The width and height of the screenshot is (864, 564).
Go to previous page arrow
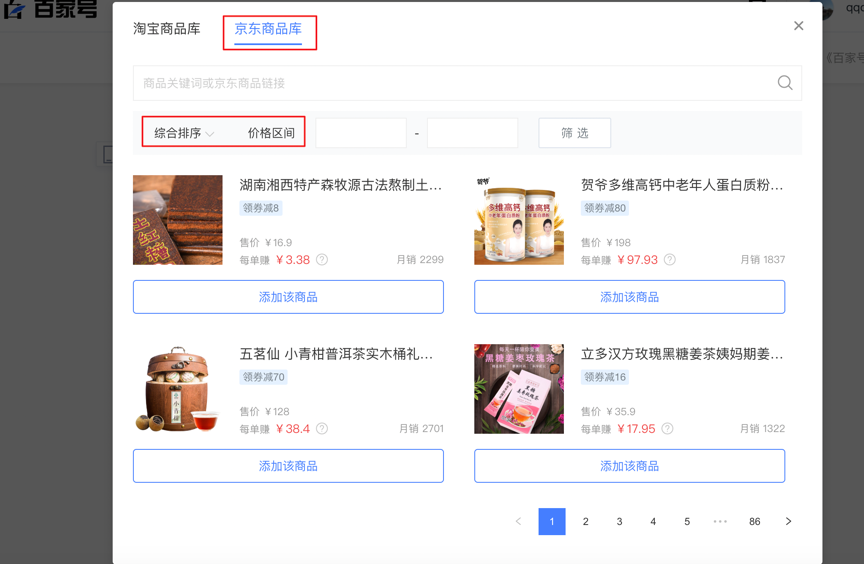tap(518, 521)
